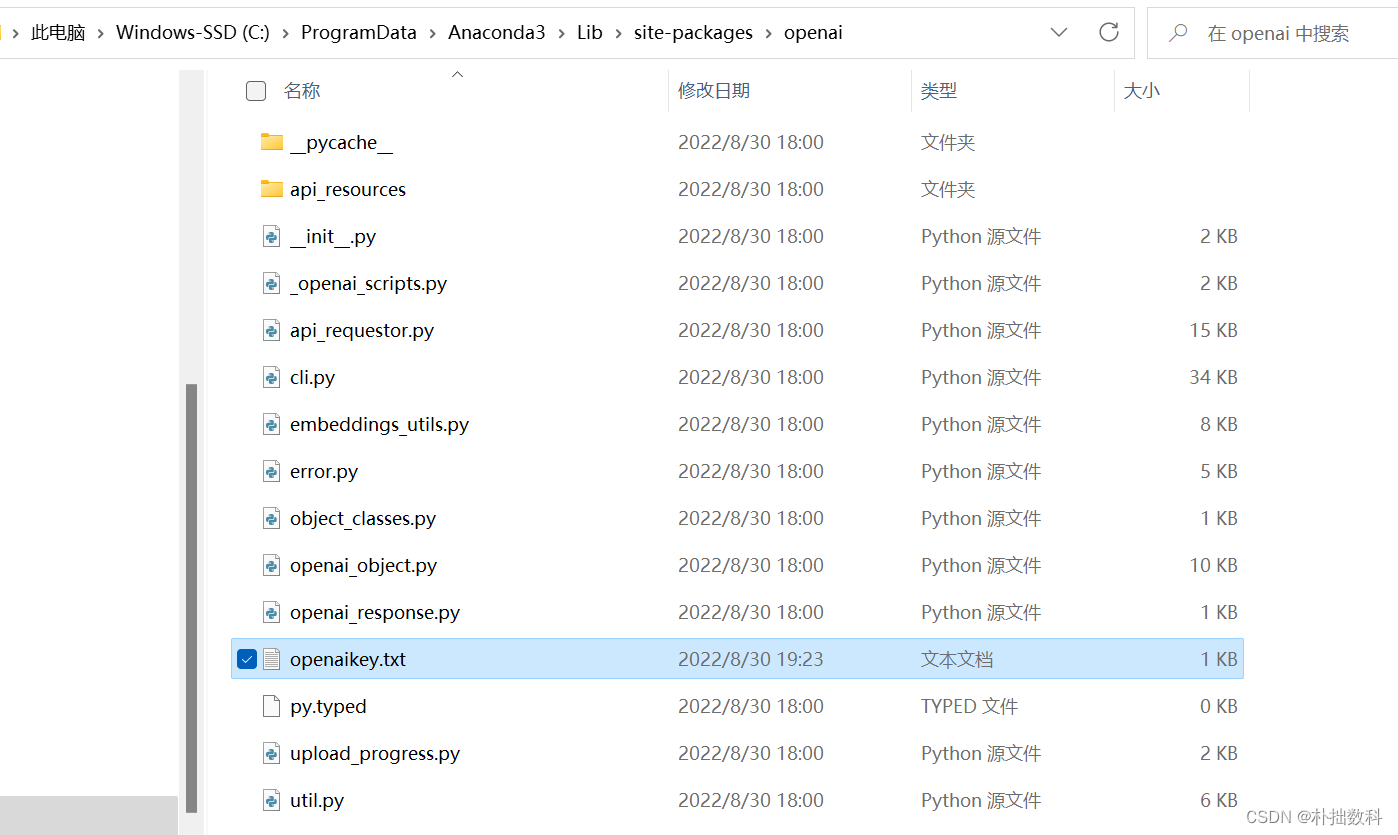Click the text document icon of openaikey.txt
1398x835 pixels.
(x=271, y=659)
